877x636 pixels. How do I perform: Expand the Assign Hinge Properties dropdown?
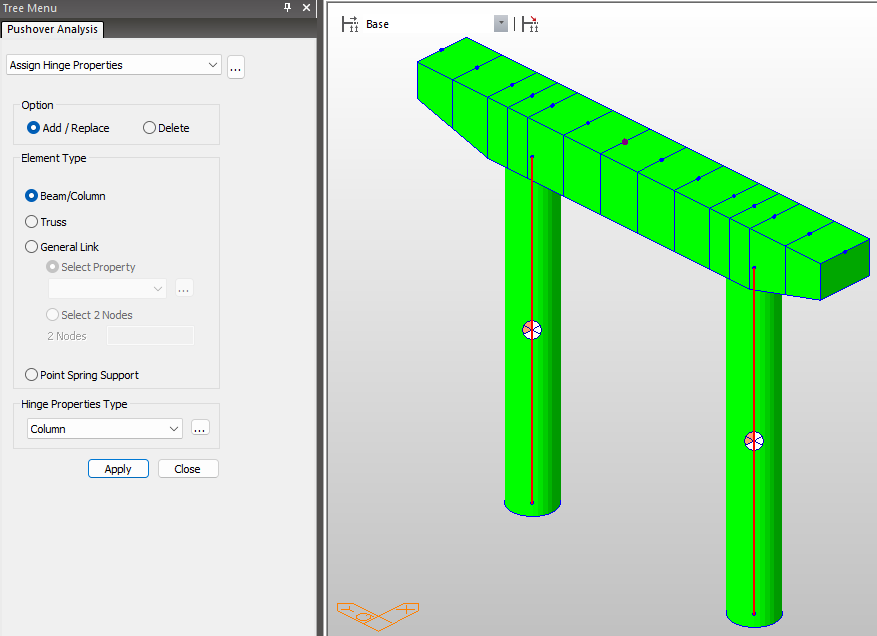click(212, 65)
